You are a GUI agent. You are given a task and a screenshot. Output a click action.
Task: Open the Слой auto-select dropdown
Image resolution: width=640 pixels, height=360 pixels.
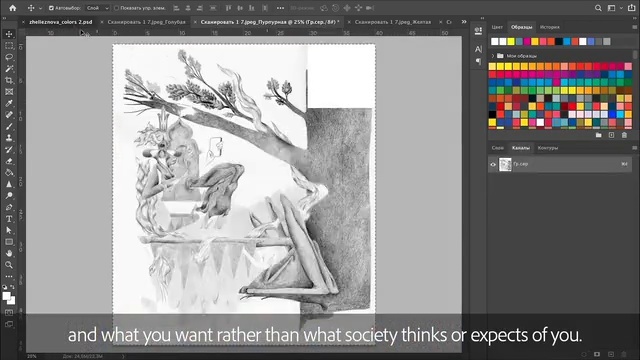pos(98,8)
